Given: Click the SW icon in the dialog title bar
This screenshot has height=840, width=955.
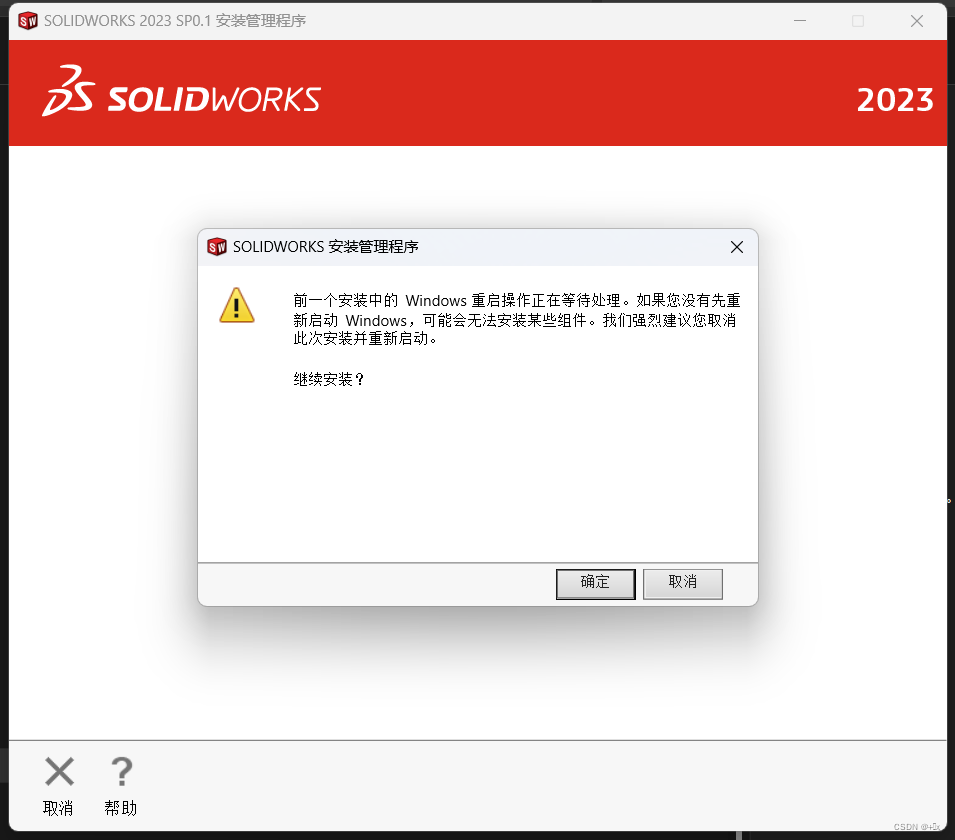Looking at the screenshot, I should [216, 247].
